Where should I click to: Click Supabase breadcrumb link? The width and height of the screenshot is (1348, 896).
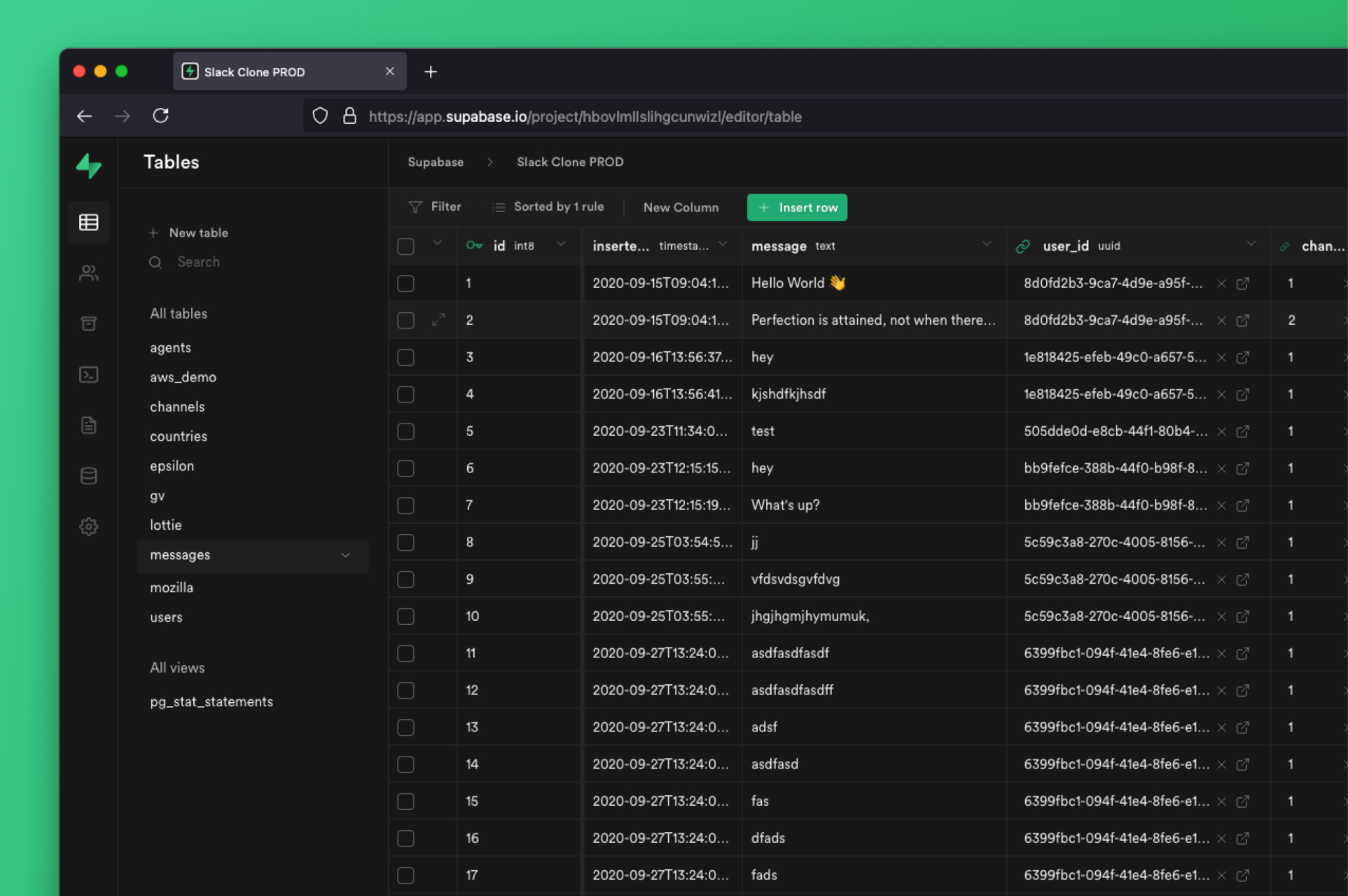pos(436,162)
